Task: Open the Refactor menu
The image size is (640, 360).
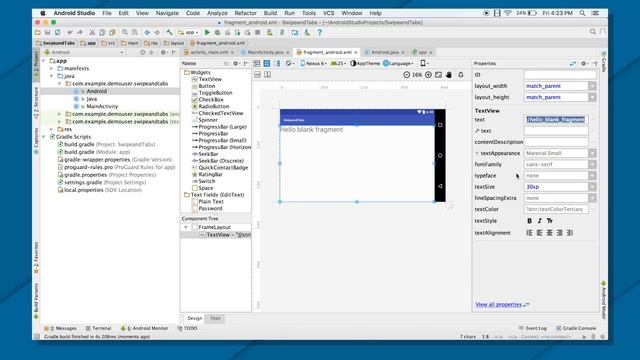Action: point(245,13)
